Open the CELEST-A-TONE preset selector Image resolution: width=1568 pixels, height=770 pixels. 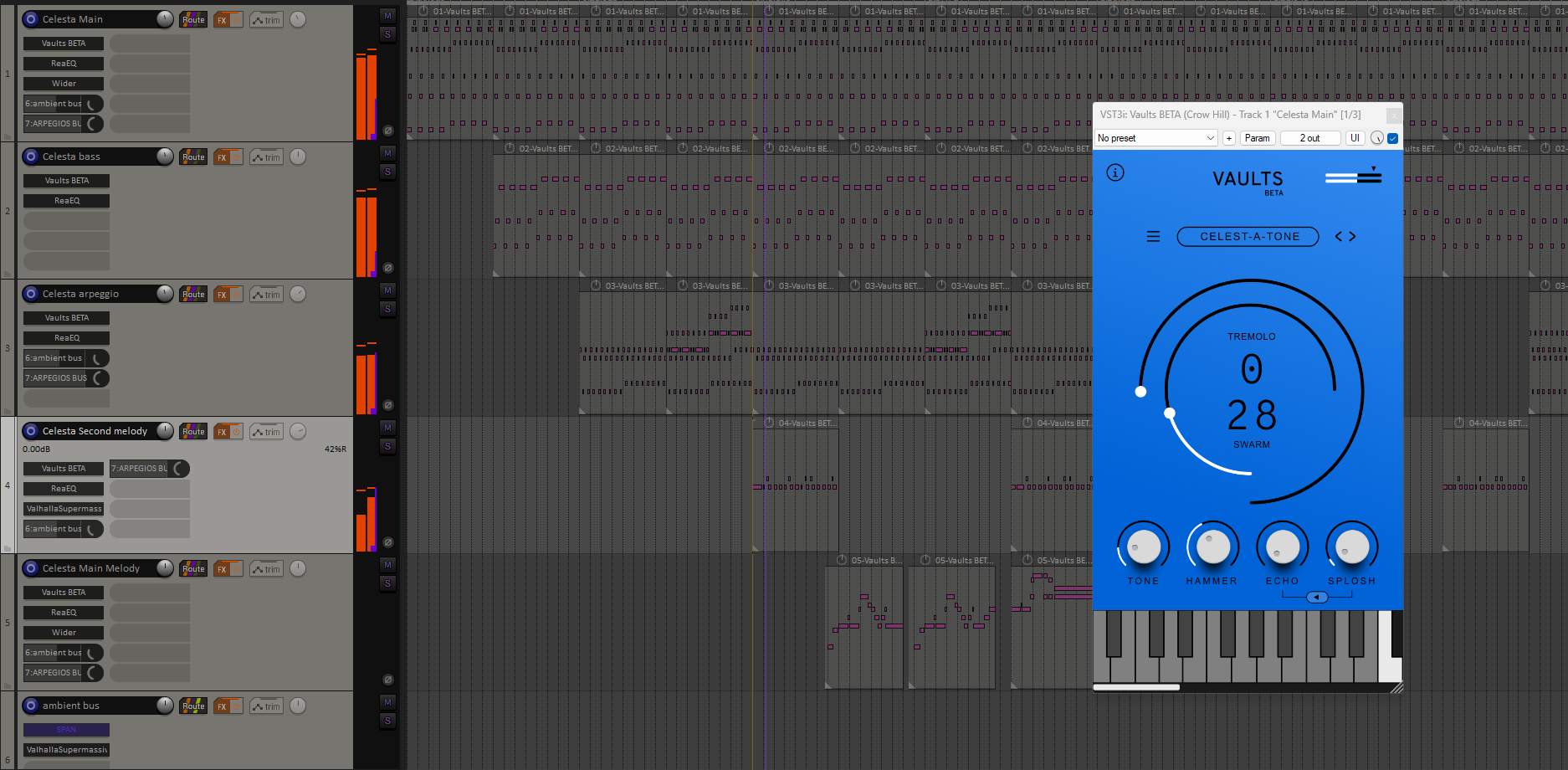pyautogui.click(x=1248, y=237)
